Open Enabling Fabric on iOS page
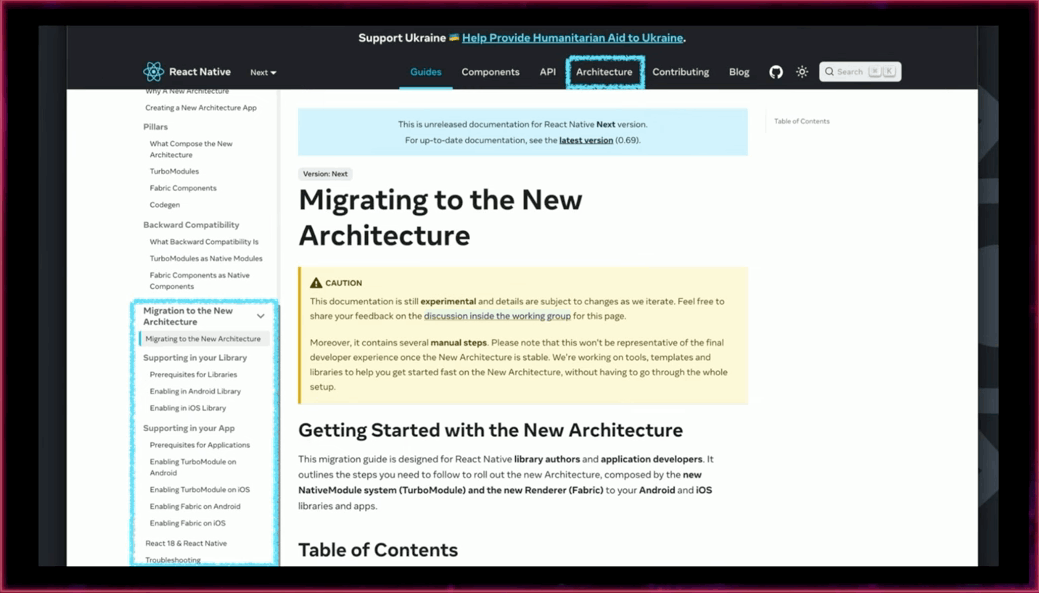This screenshot has height=593, width=1039. click(188, 523)
